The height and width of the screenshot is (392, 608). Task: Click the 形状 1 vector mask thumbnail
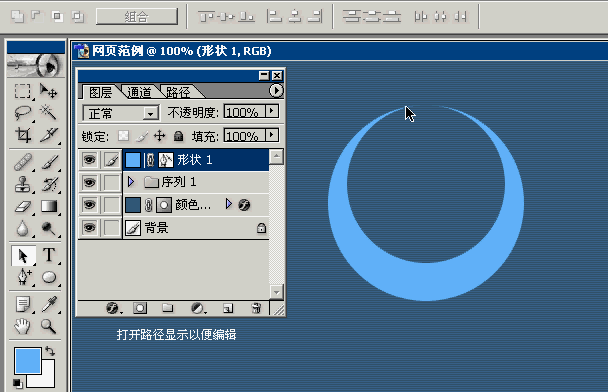[166, 160]
